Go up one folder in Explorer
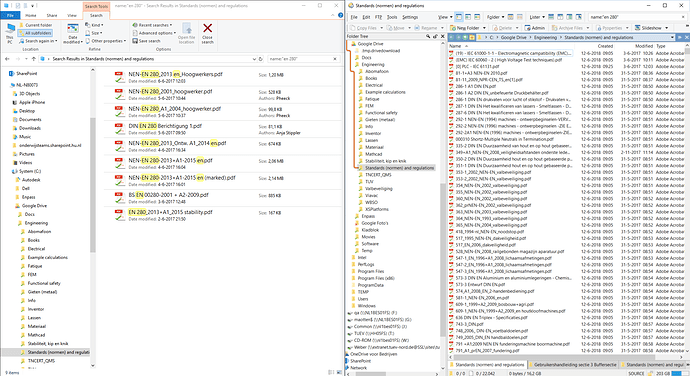This screenshot has height=376, width=690. [x=33, y=59]
